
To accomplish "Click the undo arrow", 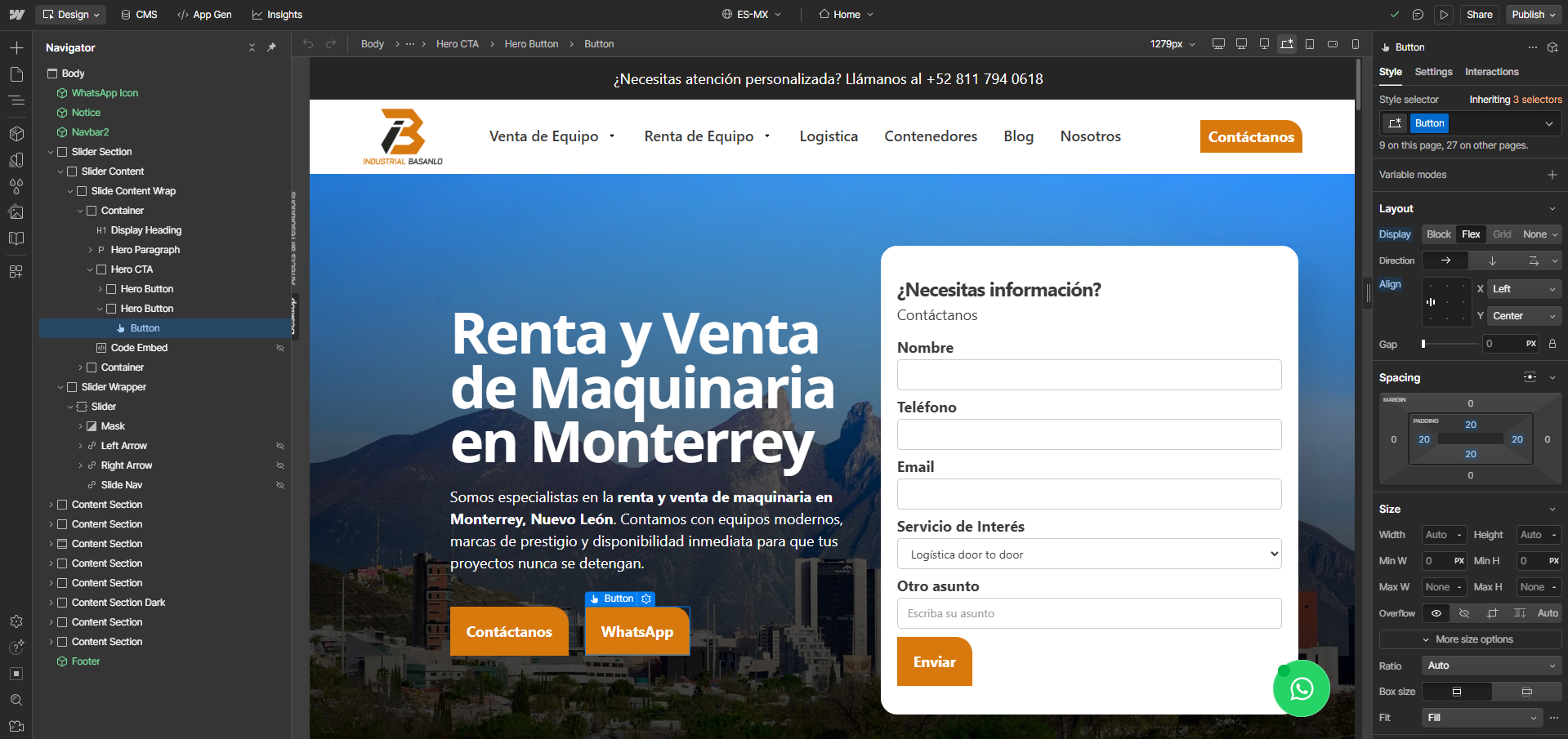I will [x=308, y=44].
